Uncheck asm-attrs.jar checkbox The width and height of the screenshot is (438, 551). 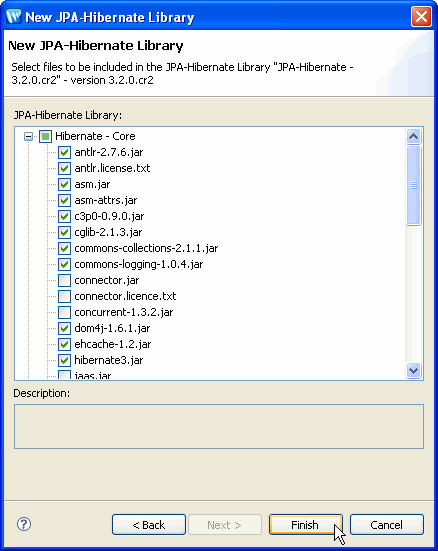64,200
